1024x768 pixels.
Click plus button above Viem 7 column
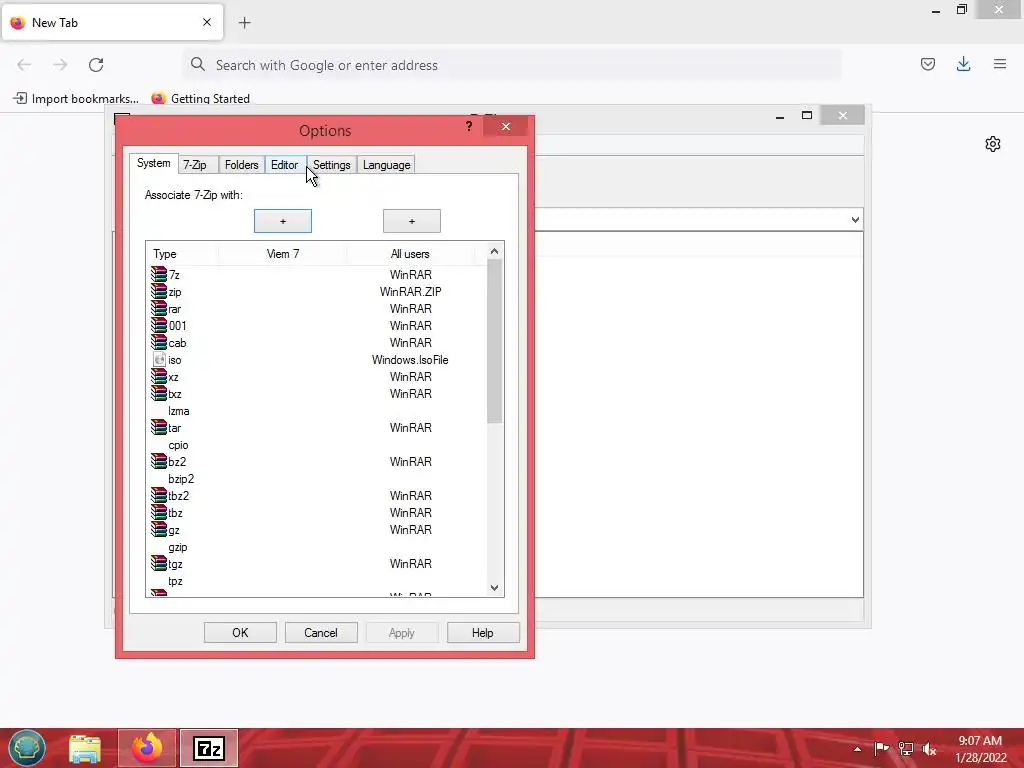283,221
